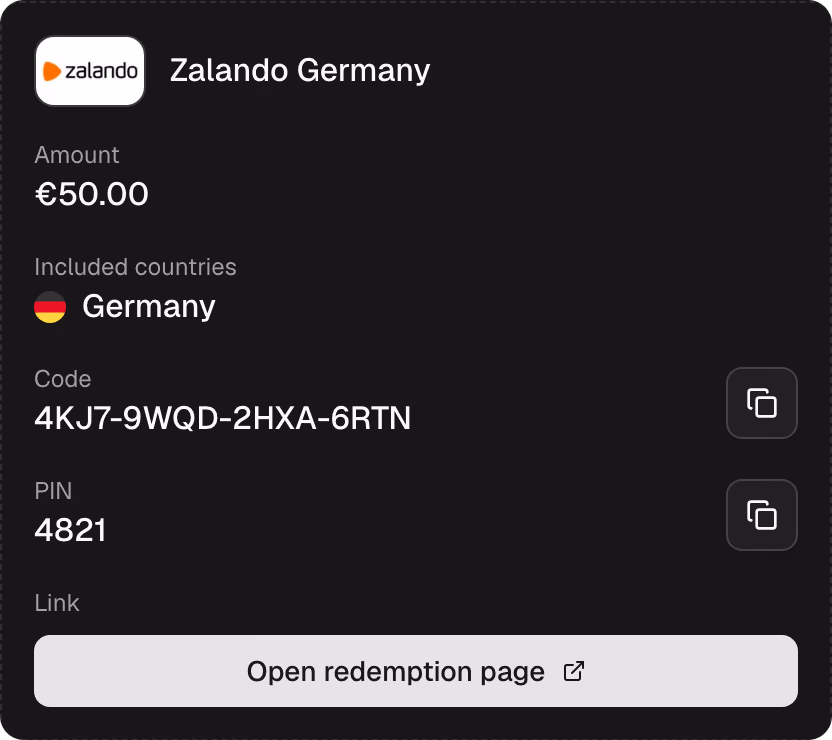Copy the PIN number

[x=761, y=515]
